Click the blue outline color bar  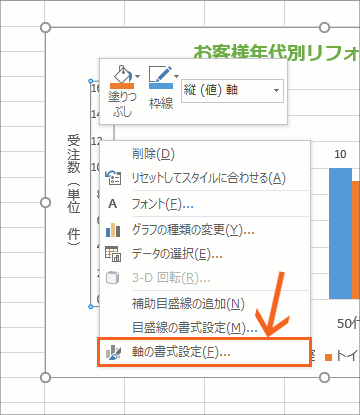[x=161, y=86]
